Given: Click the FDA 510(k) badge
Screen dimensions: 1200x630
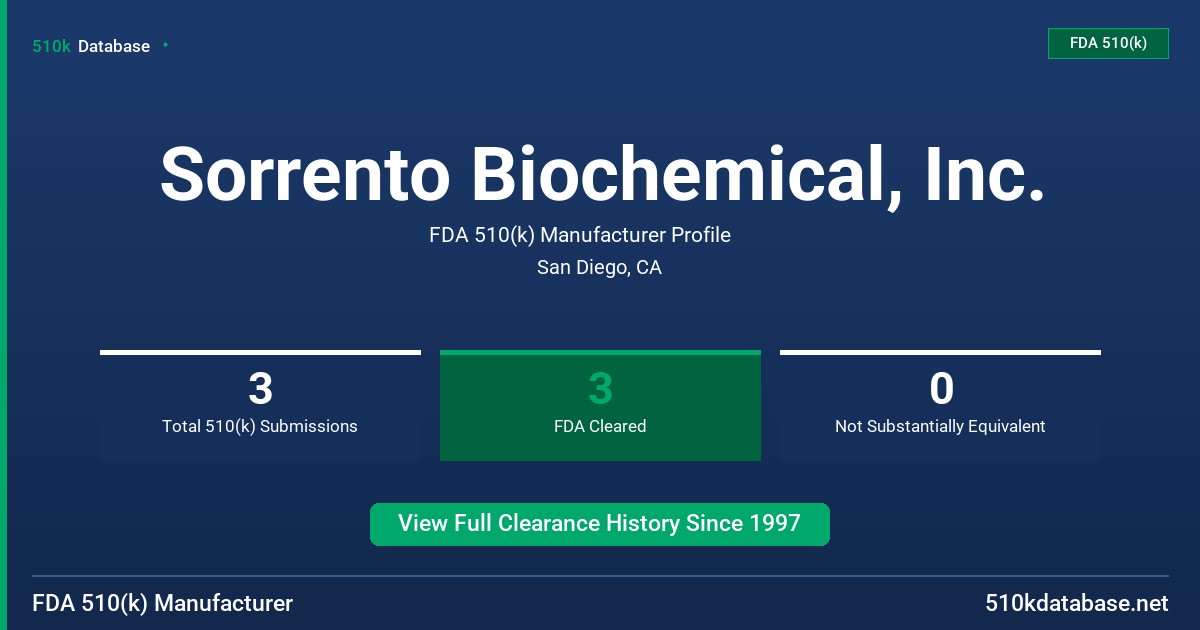Looking at the screenshot, I should coord(1108,43).
